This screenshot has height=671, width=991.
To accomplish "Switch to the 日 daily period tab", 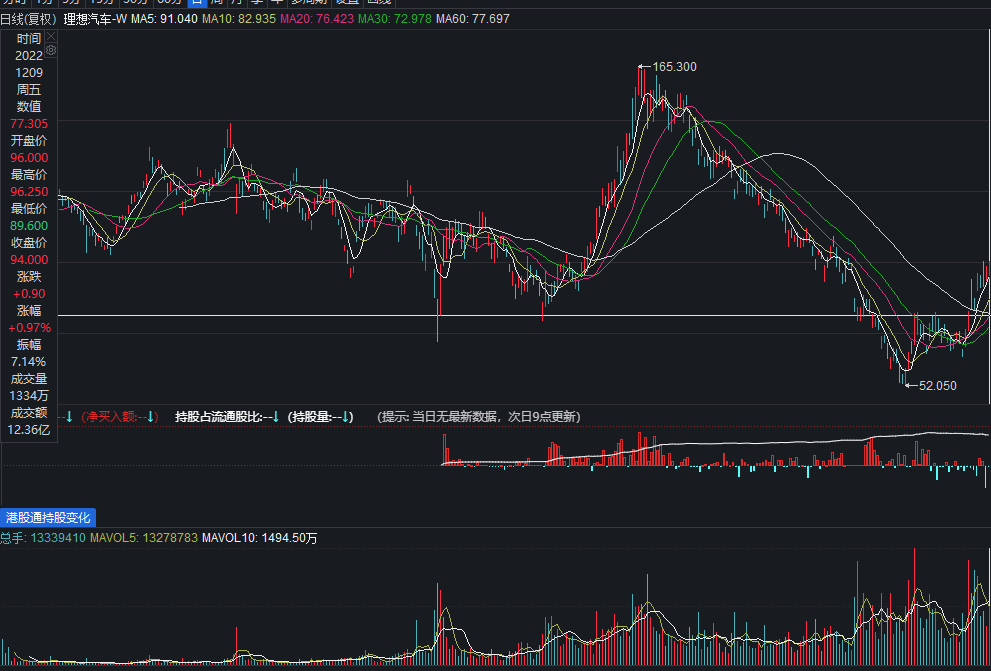I will pyautogui.click(x=197, y=3).
